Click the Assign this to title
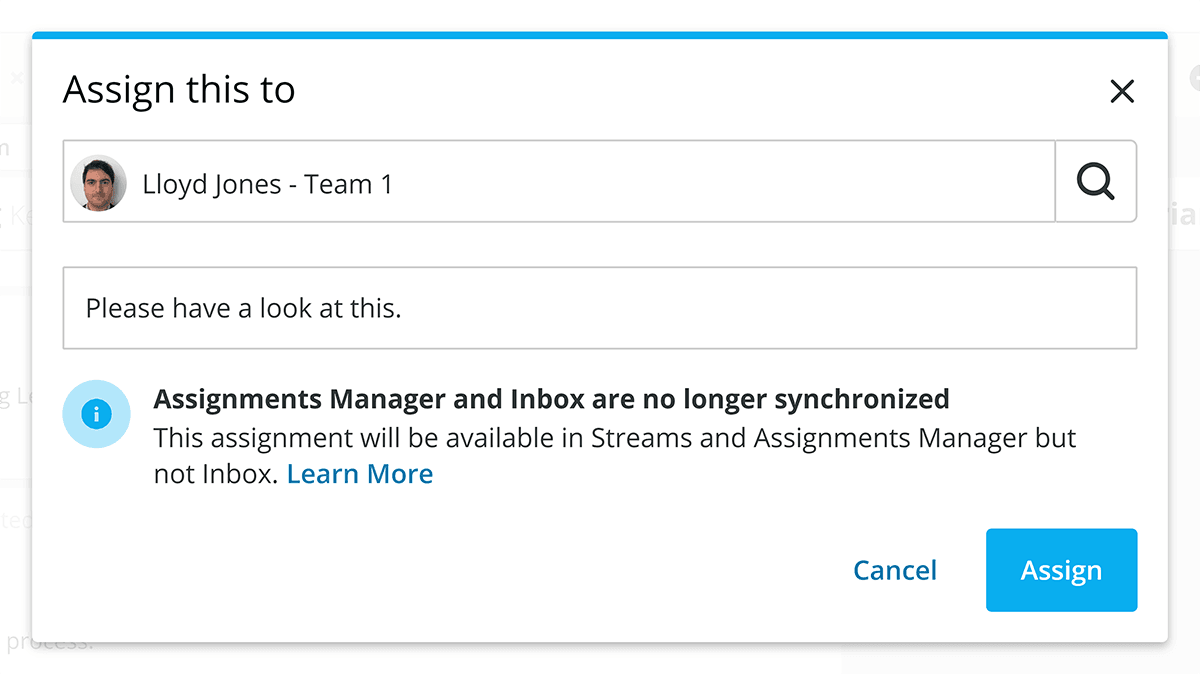Viewport: 1200px width, 674px height. tap(179, 91)
